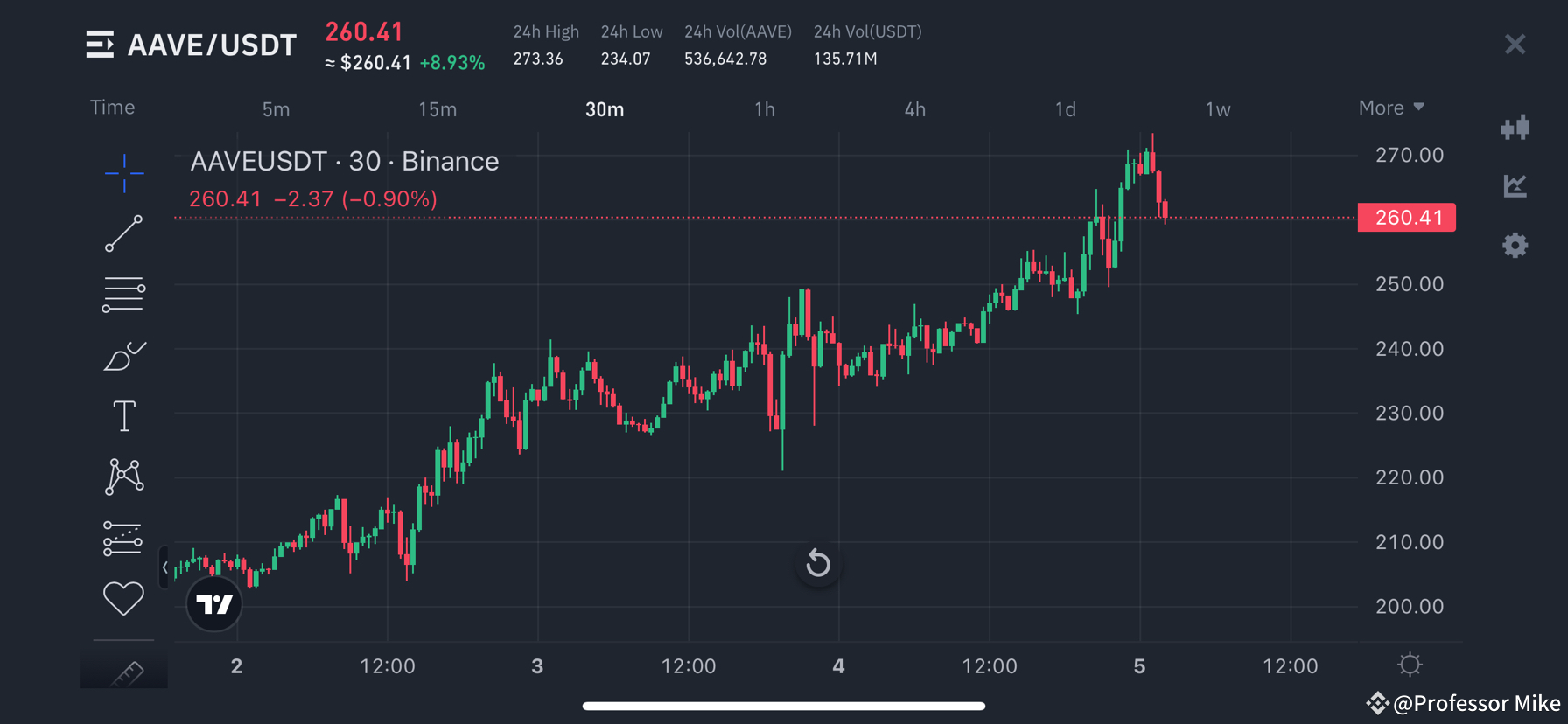Open the XABCD pattern tool
This screenshot has height=724, width=1568.
click(124, 477)
